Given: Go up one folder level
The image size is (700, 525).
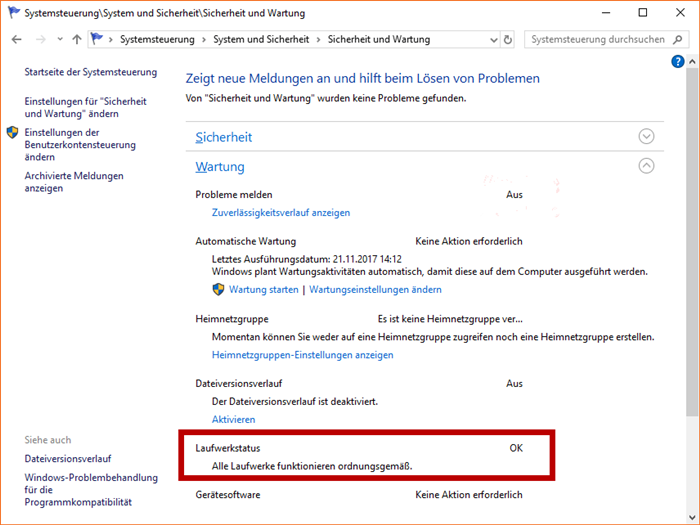Looking at the screenshot, I should coord(77,39).
